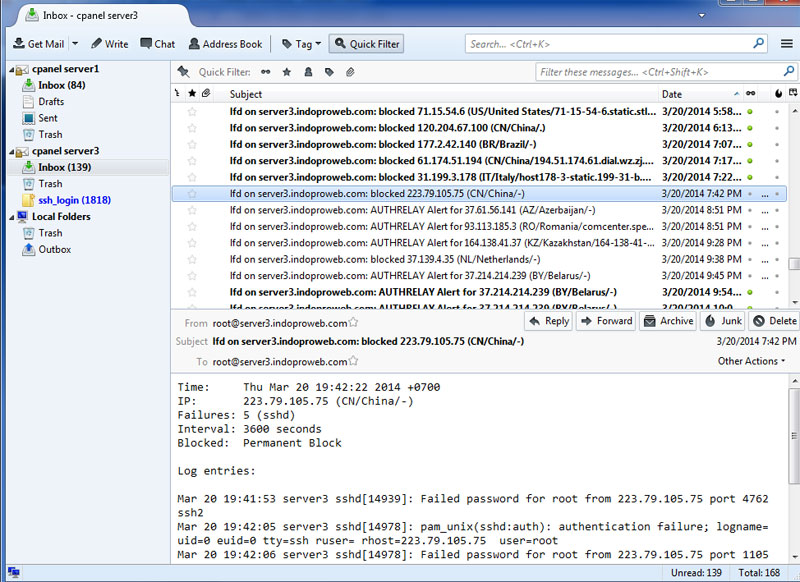Viewport: 800px width, 582px height.
Task: Open the Chat toolbar button
Action: point(158,44)
